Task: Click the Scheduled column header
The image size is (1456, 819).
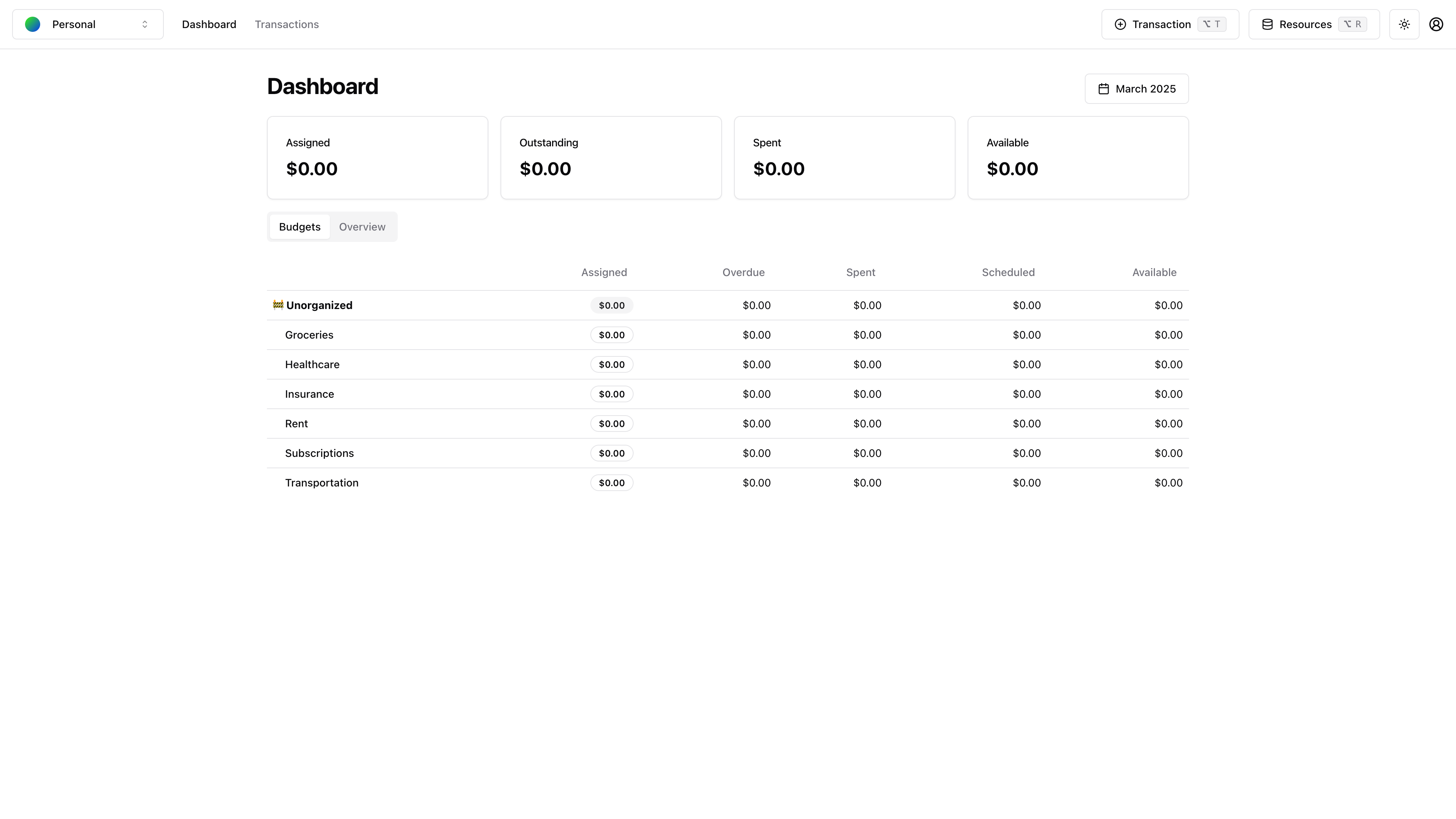Action: point(1008,273)
